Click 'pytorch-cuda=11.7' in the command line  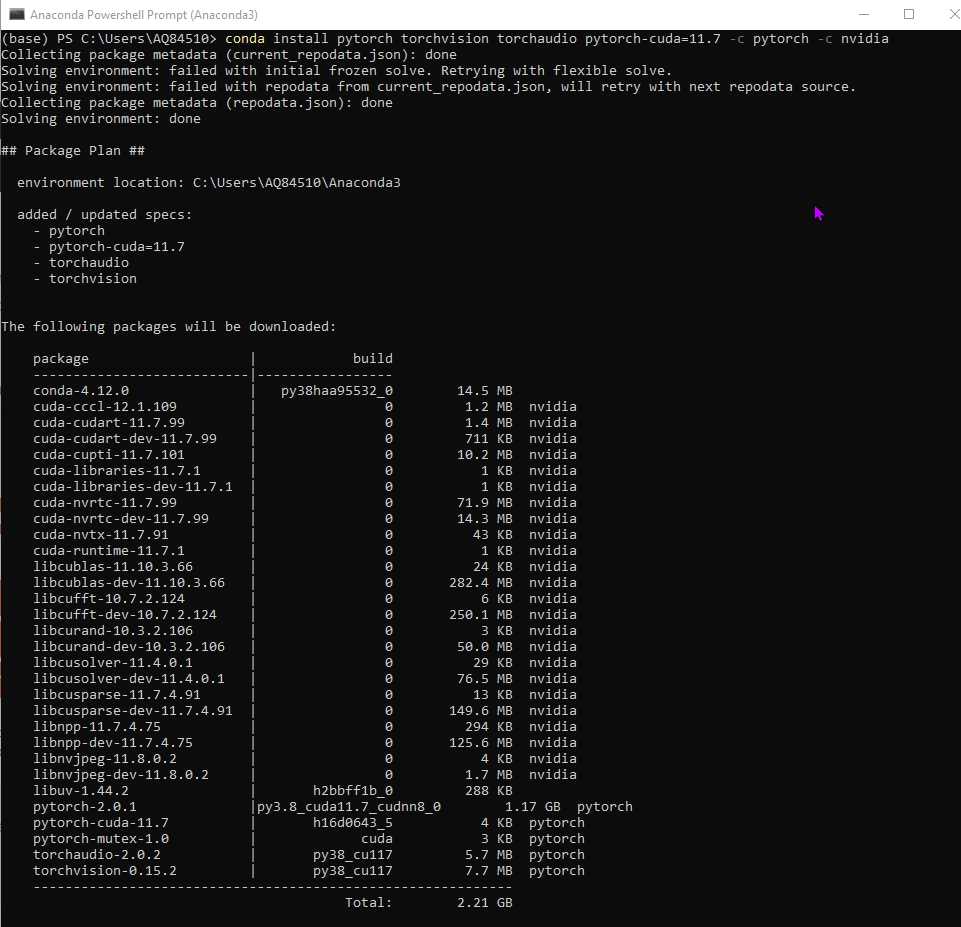pyautogui.click(x=652, y=39)
